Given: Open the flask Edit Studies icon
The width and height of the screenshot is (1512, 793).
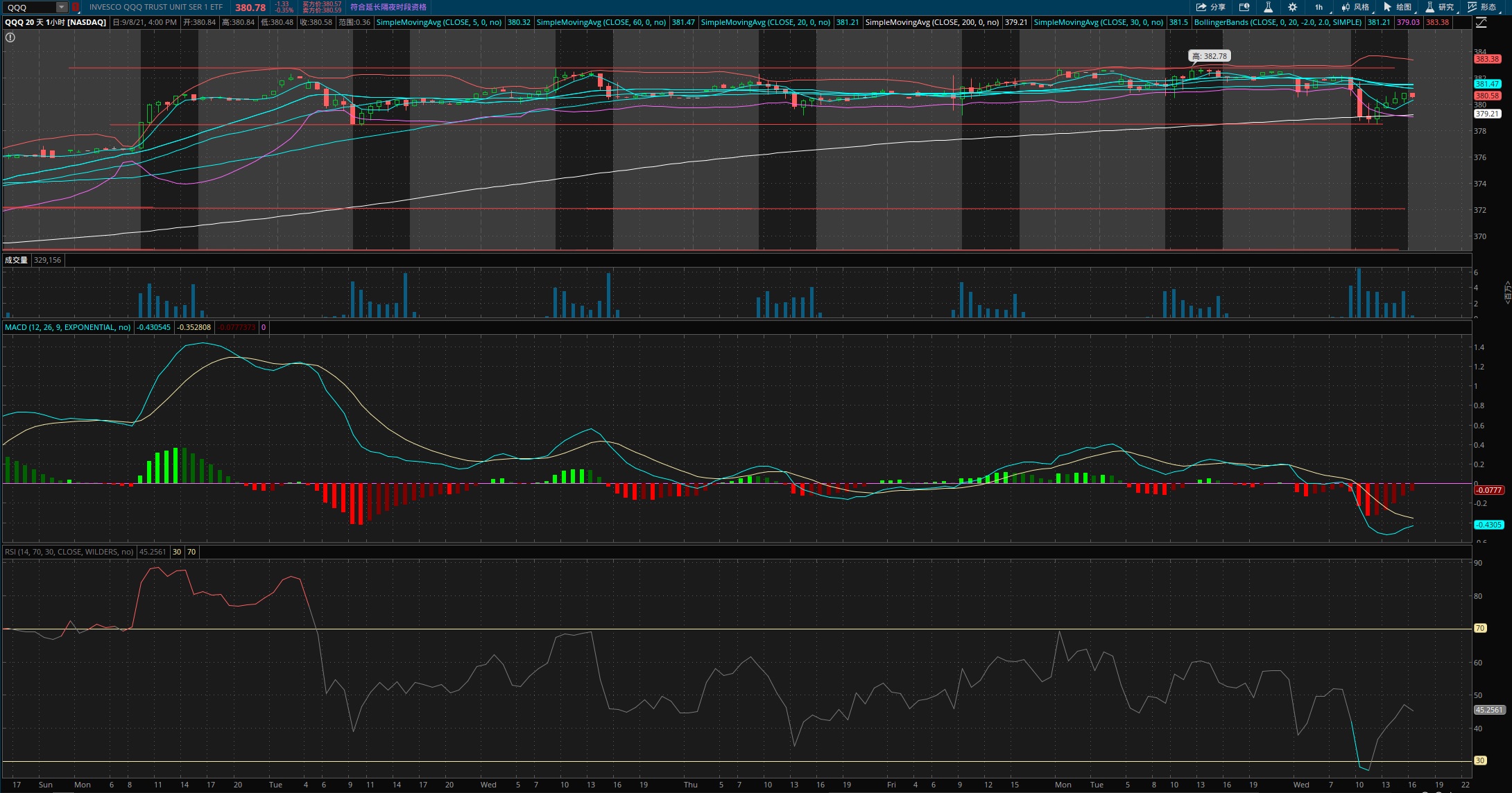Looking at the screenshot, I should coord(1268,7).
